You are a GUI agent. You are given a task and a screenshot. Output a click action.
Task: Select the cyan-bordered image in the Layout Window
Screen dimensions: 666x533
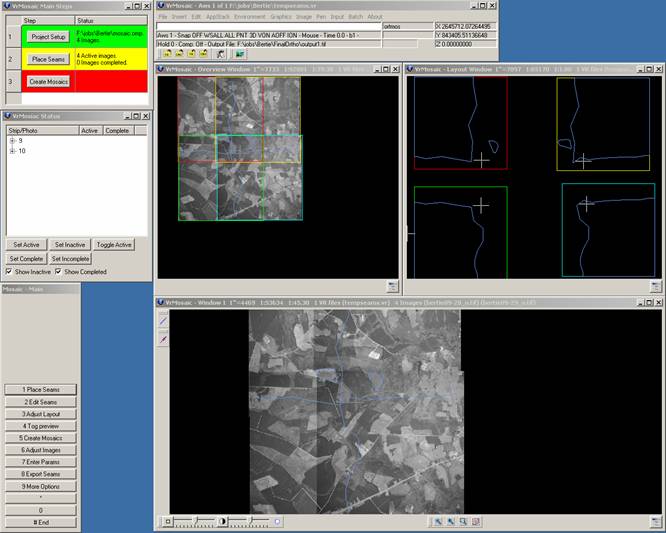click(608, 230)
